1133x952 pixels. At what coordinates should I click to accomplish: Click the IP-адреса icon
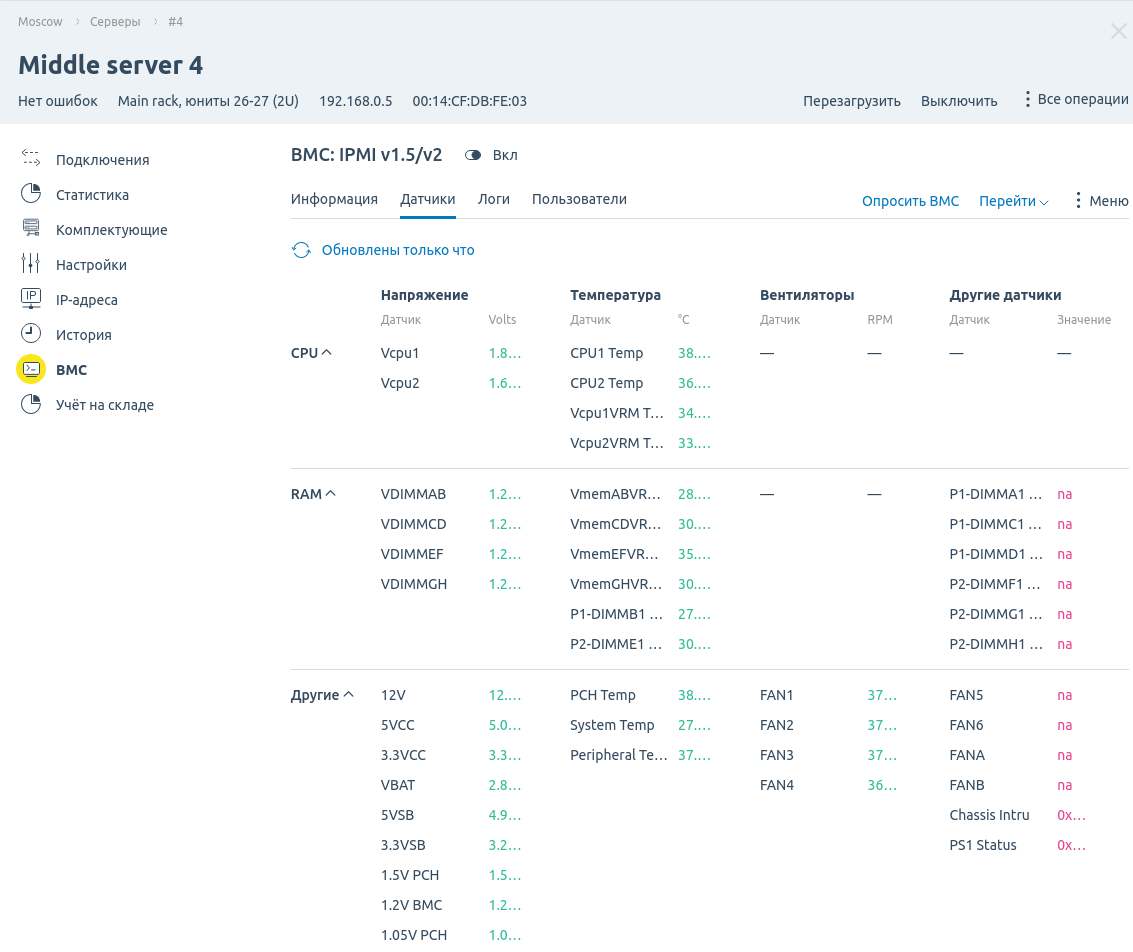pyautogui.click(x=31, y=299)
